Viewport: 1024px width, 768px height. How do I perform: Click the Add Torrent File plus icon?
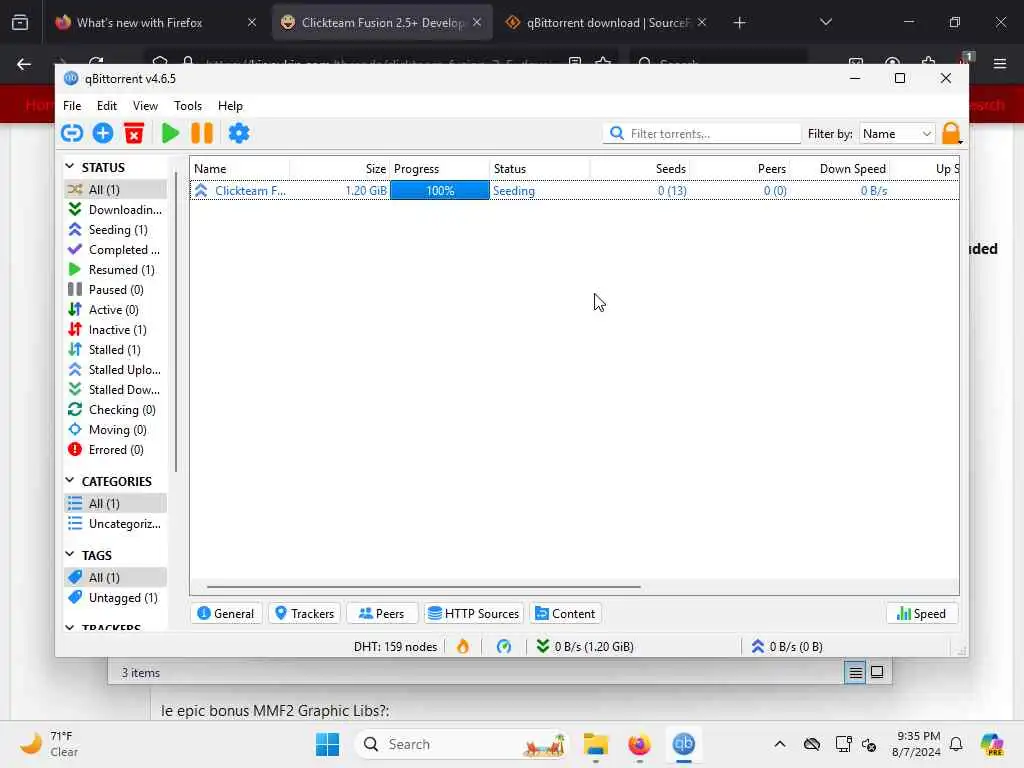click(103, 133)
